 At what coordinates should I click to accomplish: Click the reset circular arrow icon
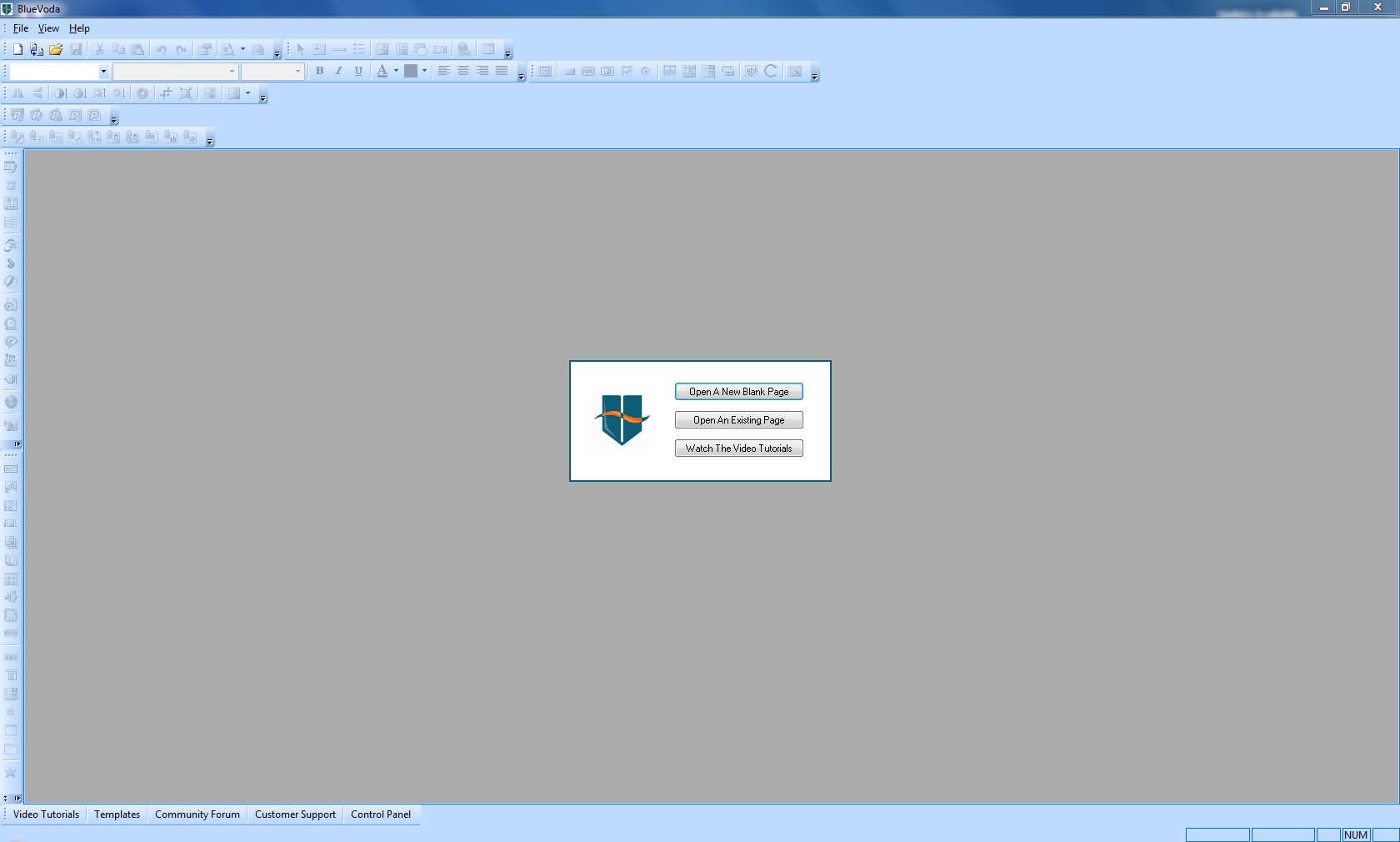coord(771,71)
